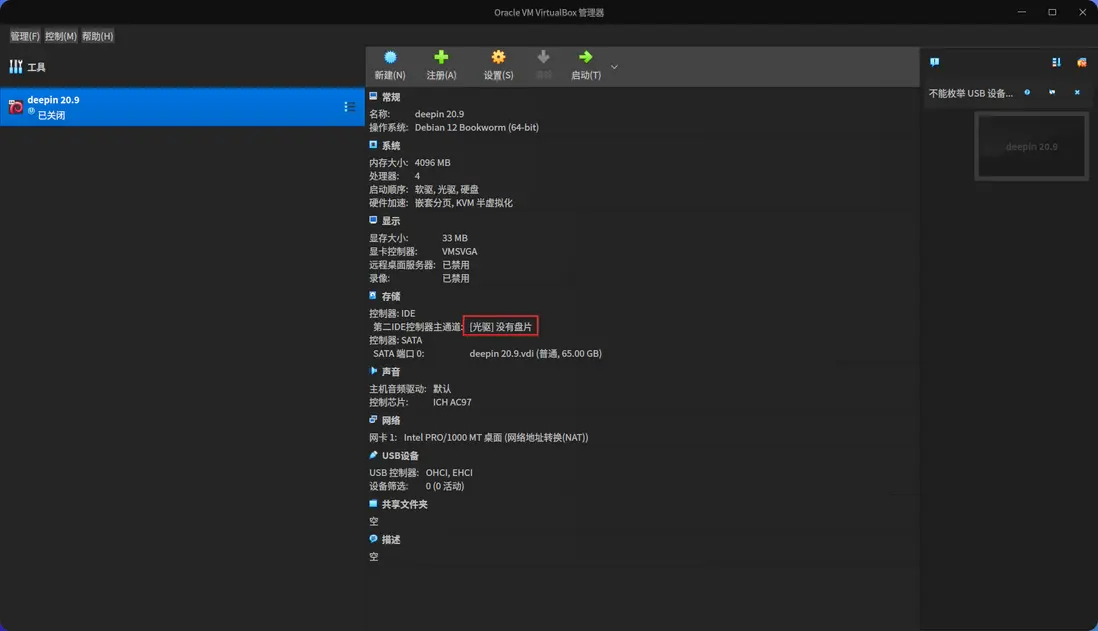
Task: Click the 共享文件夹 section icon
Action: [373, 504]
